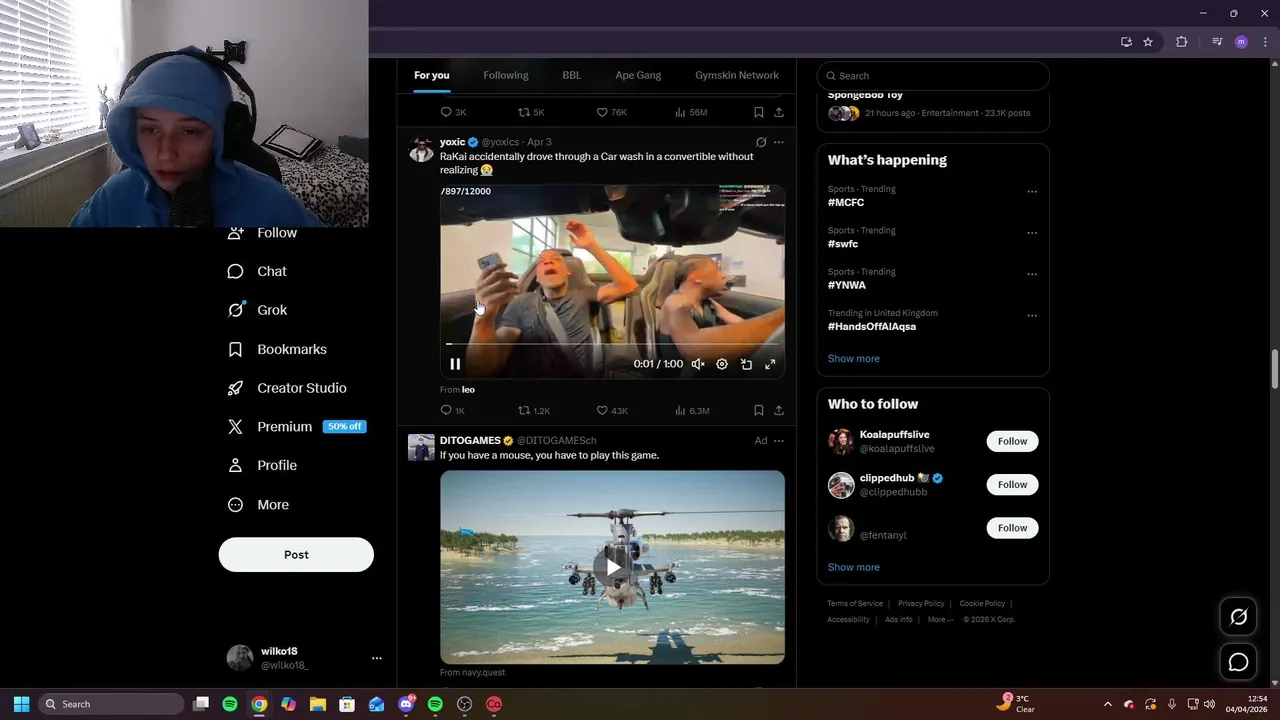Reply to the yoxic post
Image resolution: width=1280 pixels, height=720 pixels.
pos(453,411)
